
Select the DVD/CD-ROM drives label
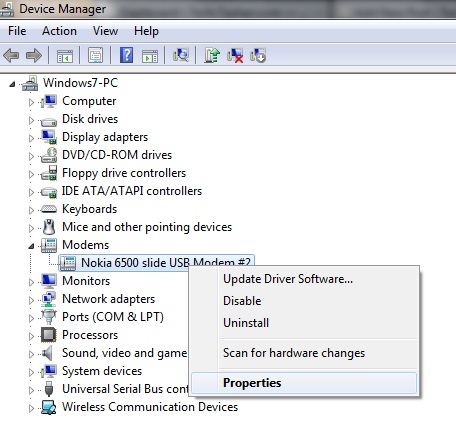click(117, 155)
